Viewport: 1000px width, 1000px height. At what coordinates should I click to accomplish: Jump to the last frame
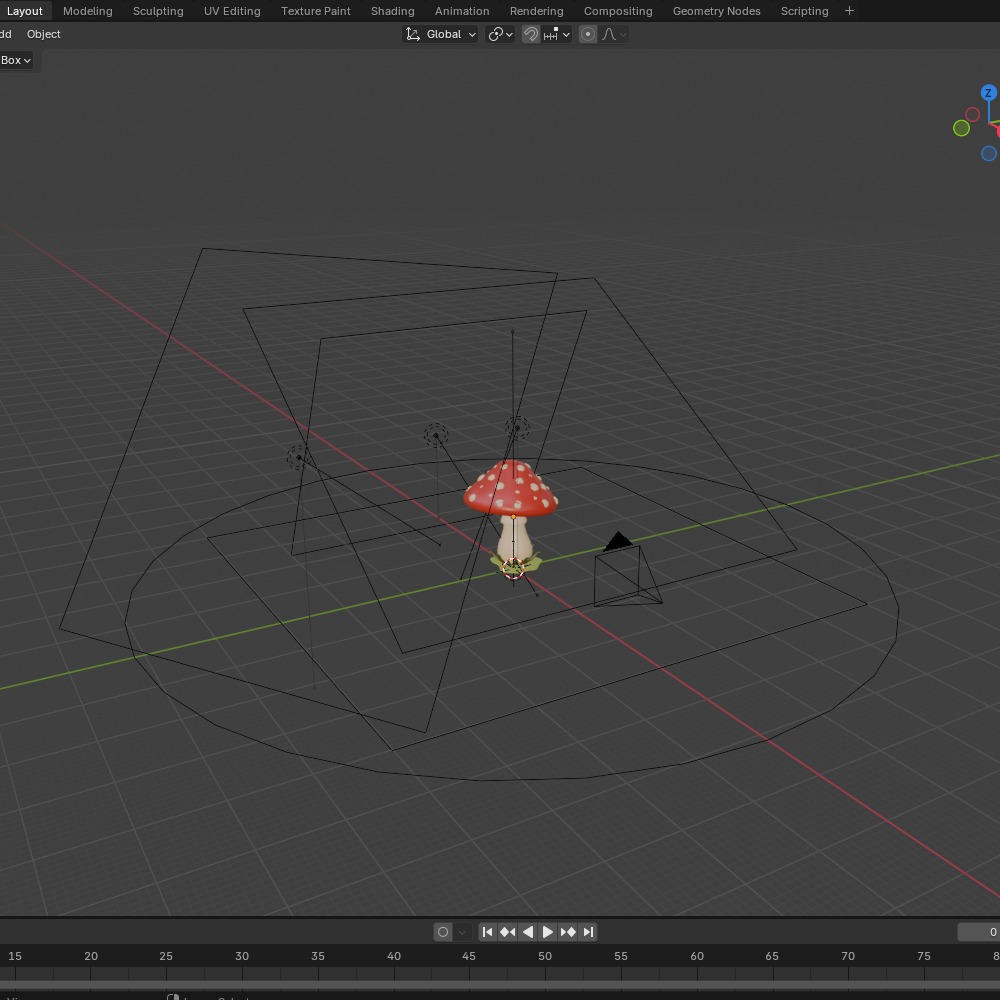coord(588,932)
